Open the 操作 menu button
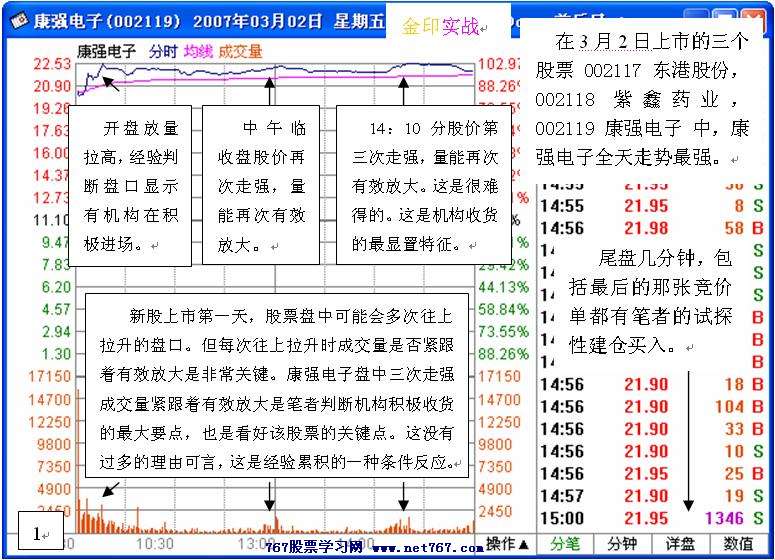The height and width of the screenshot is (560, 775). click(x=507, y=544)
